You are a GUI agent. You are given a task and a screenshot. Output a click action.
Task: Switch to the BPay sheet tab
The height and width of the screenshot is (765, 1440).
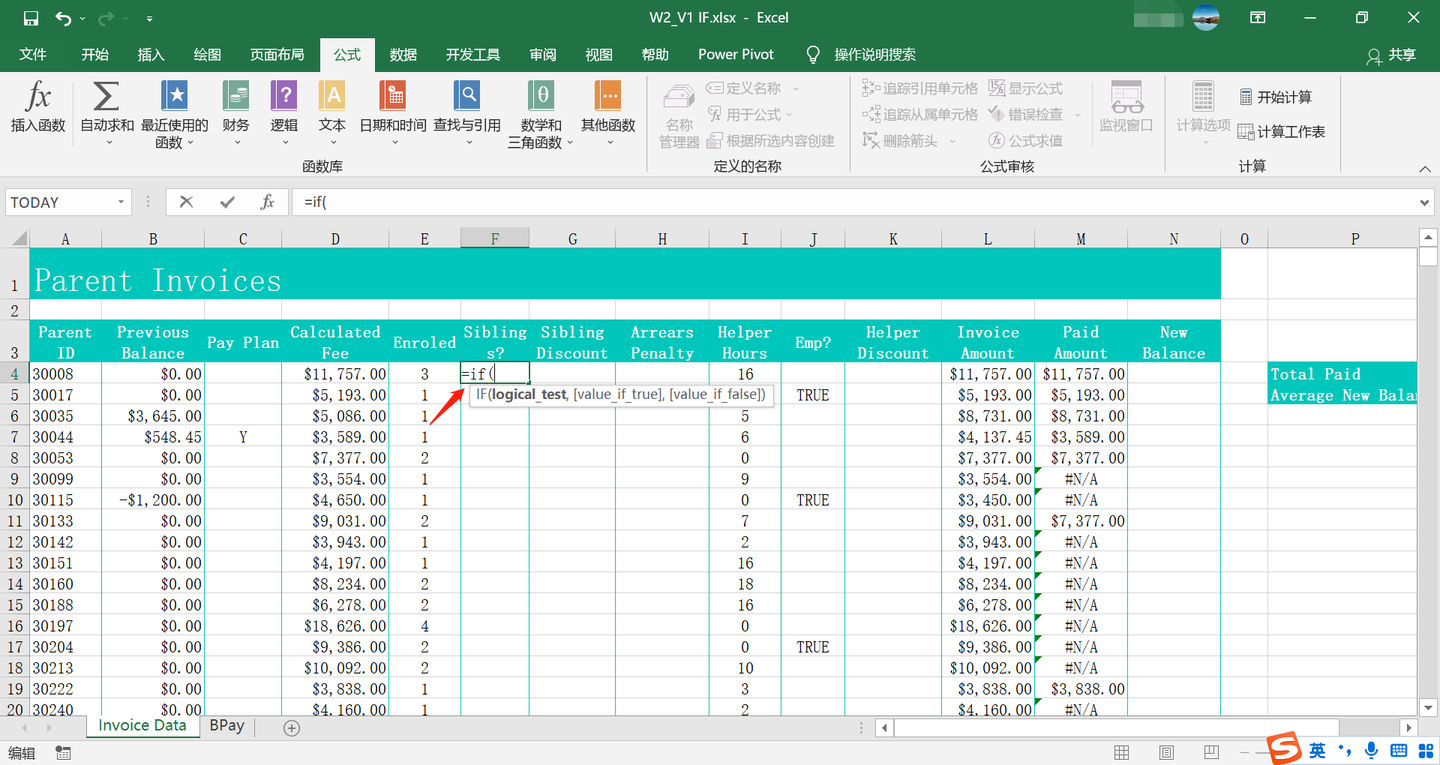coord(226,725)
